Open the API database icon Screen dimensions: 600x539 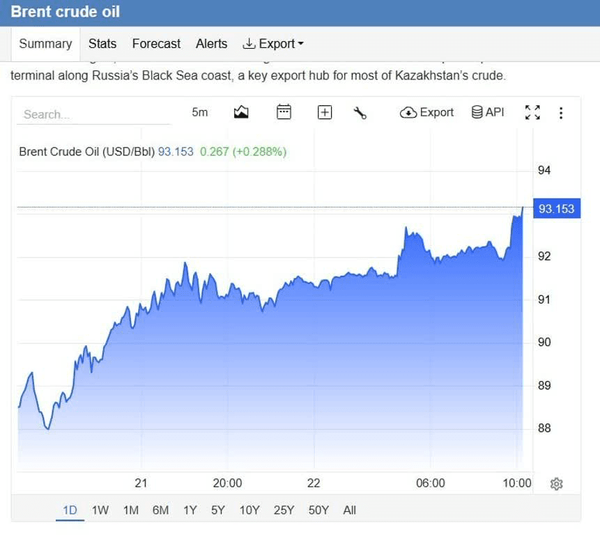[488, 112]
